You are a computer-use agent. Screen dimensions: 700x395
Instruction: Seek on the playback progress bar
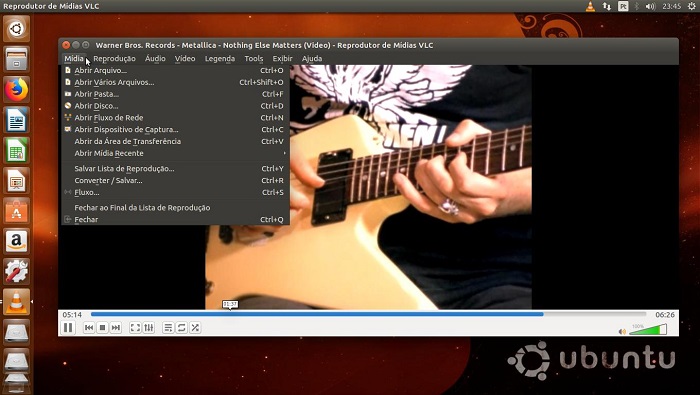(x=368, y=314)
